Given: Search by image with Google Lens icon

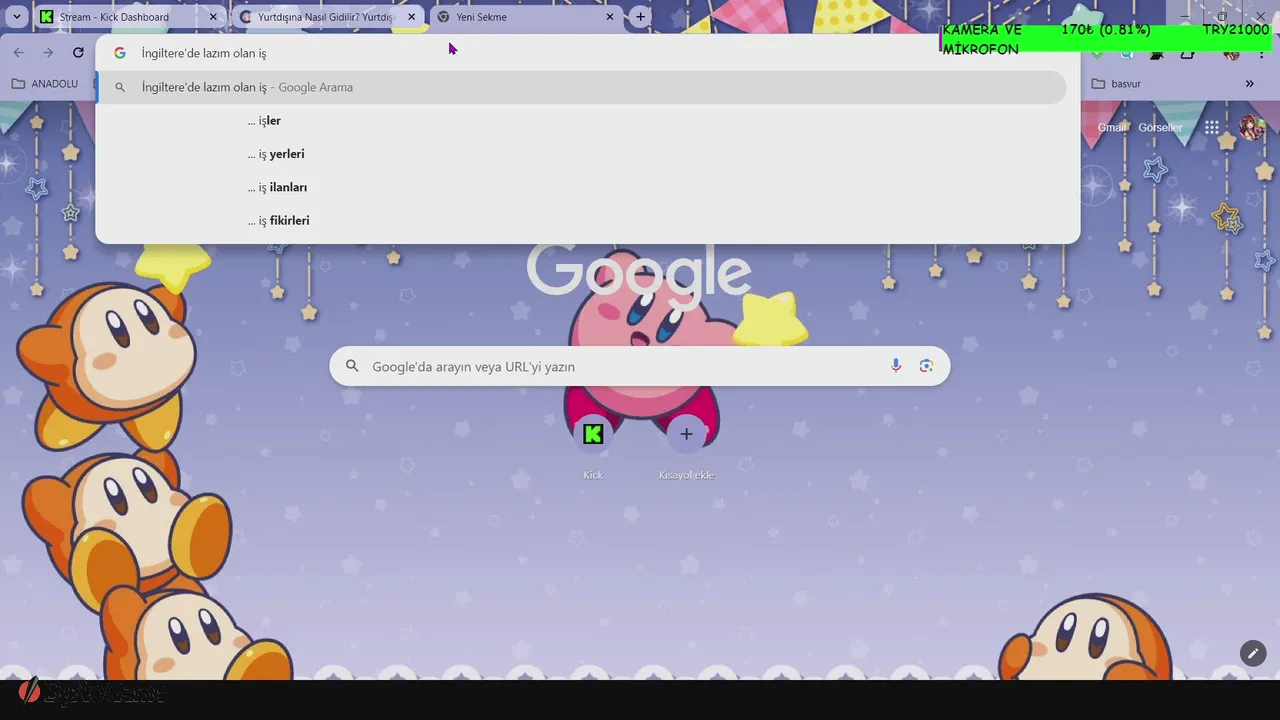Looking at the screenshot, I should coord(926,366).
